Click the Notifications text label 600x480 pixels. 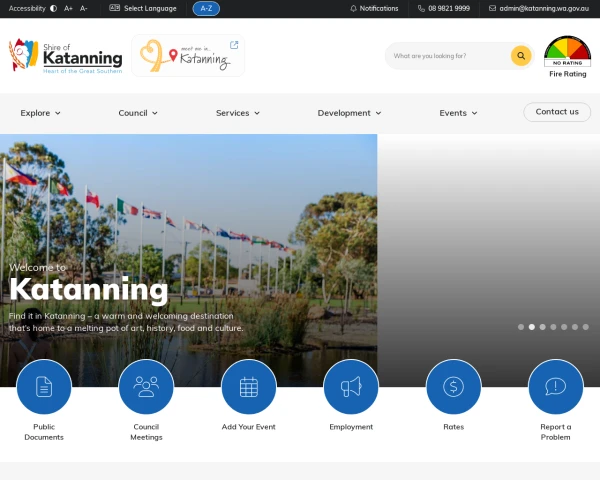tap(379, 8)
